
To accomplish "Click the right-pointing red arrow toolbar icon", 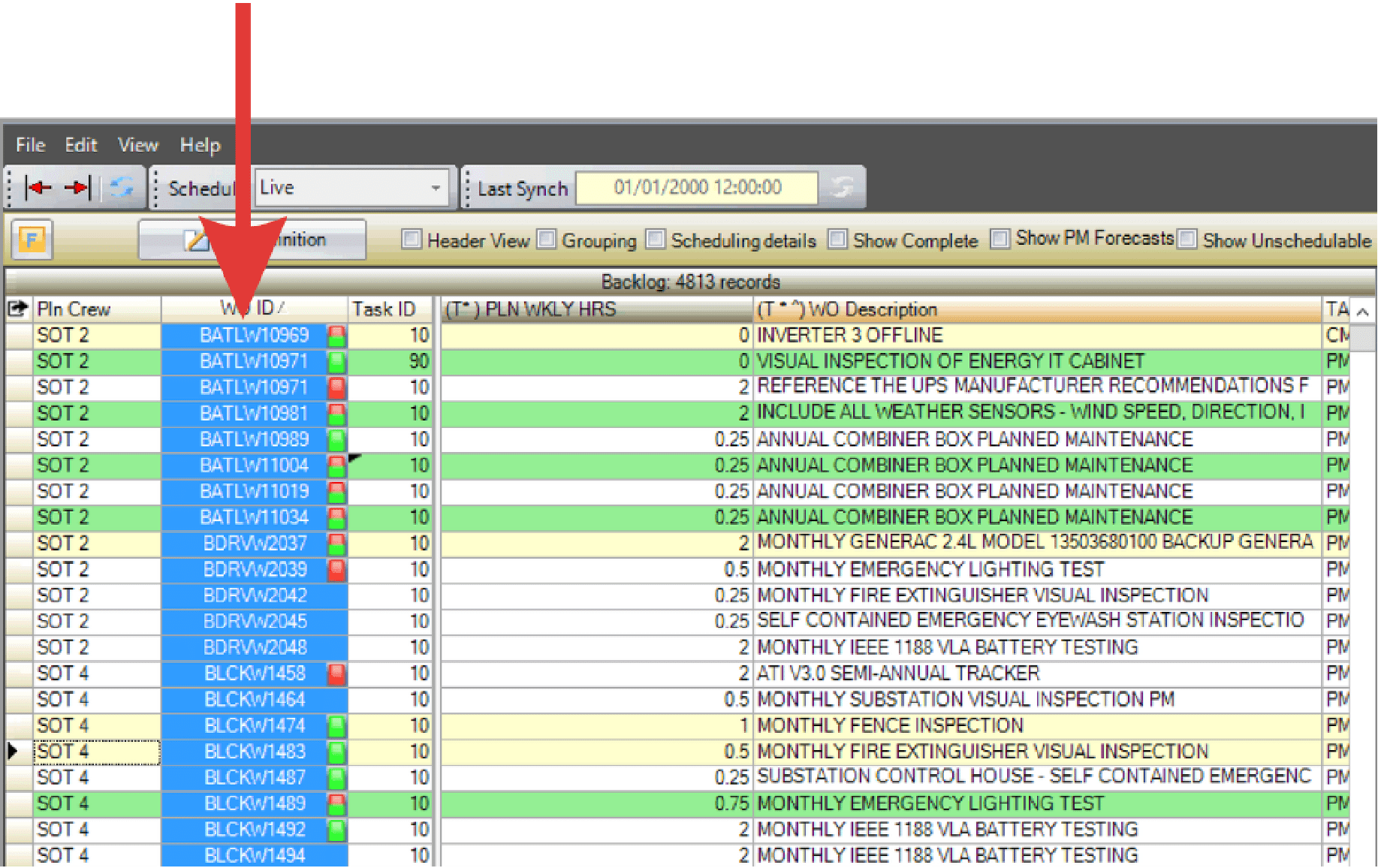I will pyautogui.click(x=77, y=188).
